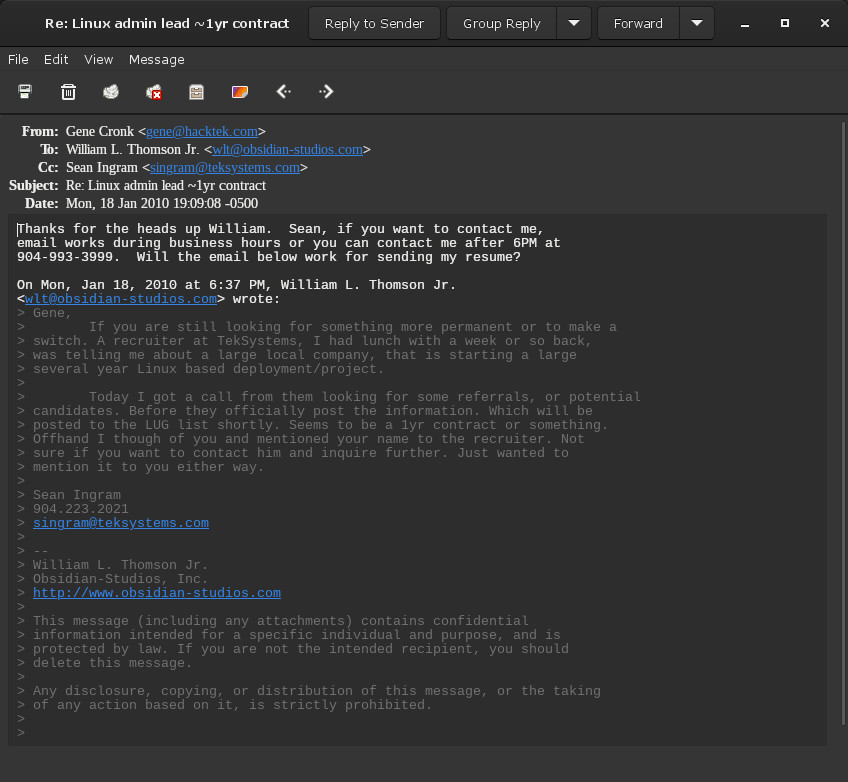The height and width of the screenshot is (782, 848).
Task: Go to the previous message
Action: pyautogui.click(x=283, y=92)
